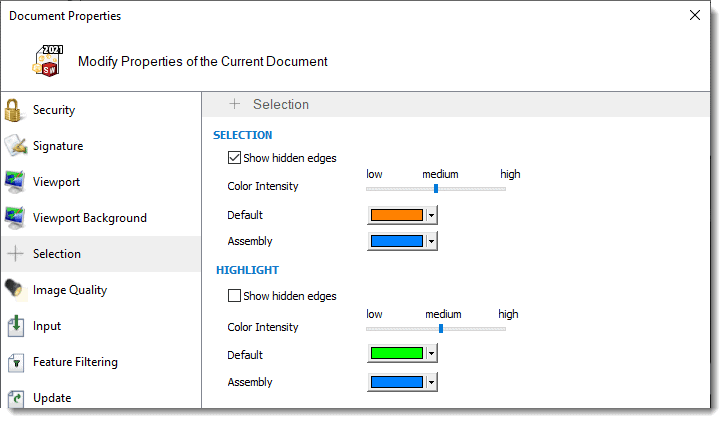This screenshot has width=726, height=423.
Task: Click the Feature Filtering icon
Action: (x=15, y=362)
